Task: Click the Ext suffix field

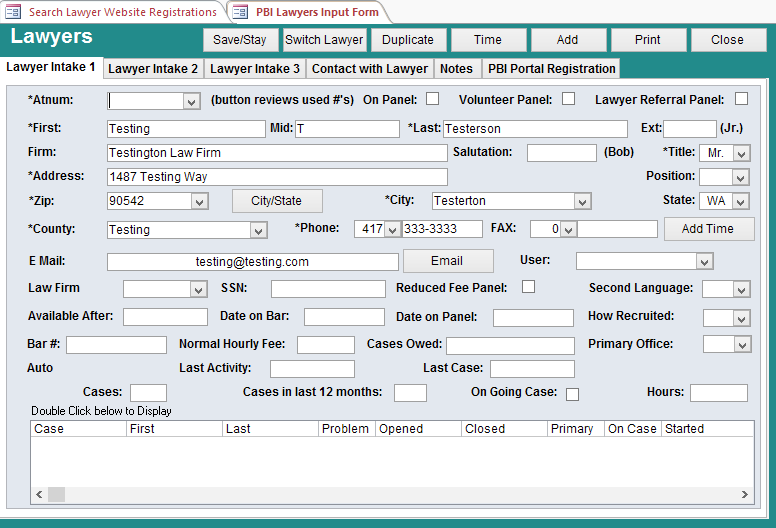Action: point(690,129)
